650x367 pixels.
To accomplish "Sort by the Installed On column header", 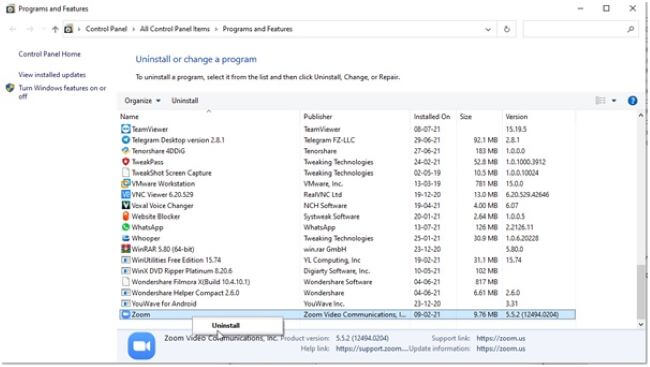I will click(x=432, y=117).
